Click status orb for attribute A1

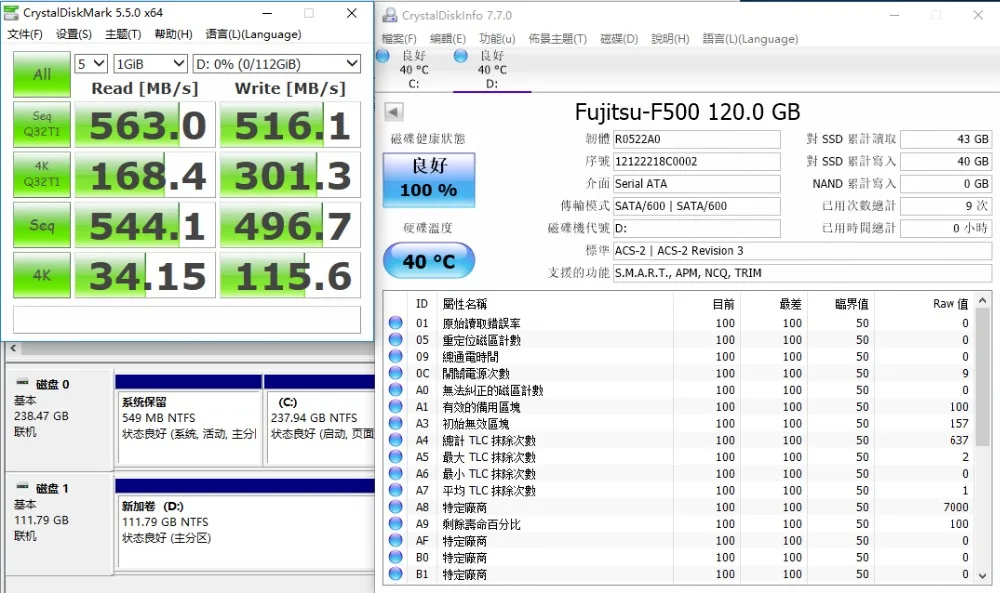click(x=395, y=406)
